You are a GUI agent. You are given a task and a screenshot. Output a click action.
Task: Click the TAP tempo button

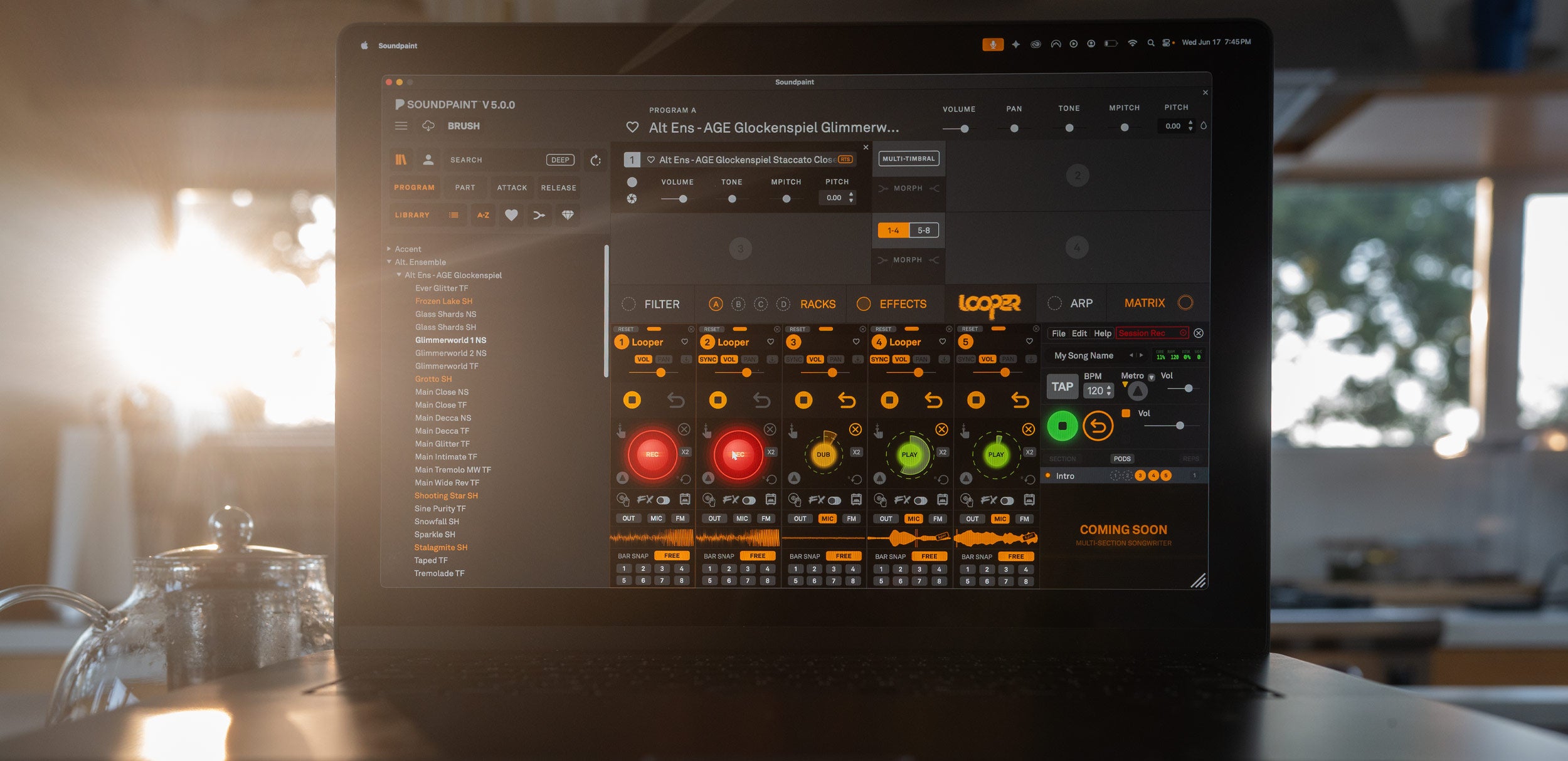click(1062, 387)
